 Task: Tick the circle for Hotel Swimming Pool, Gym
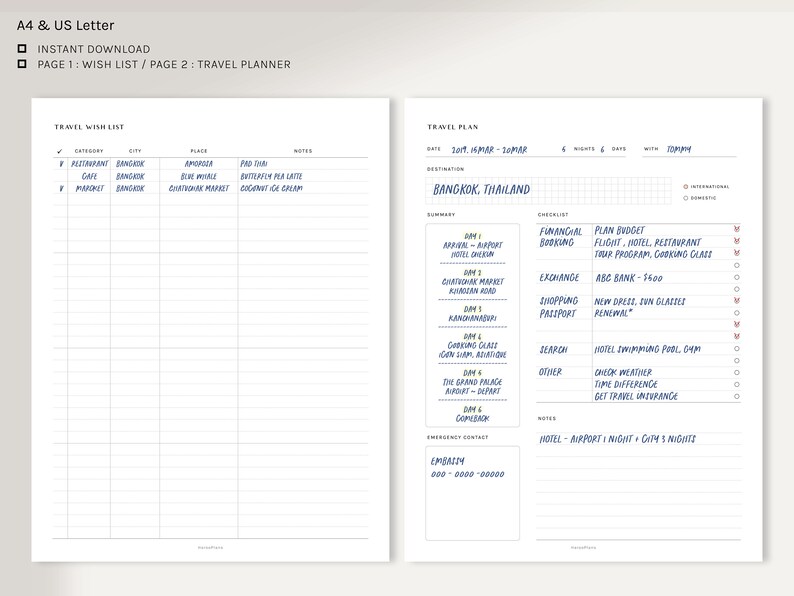(x=737, y=349)
